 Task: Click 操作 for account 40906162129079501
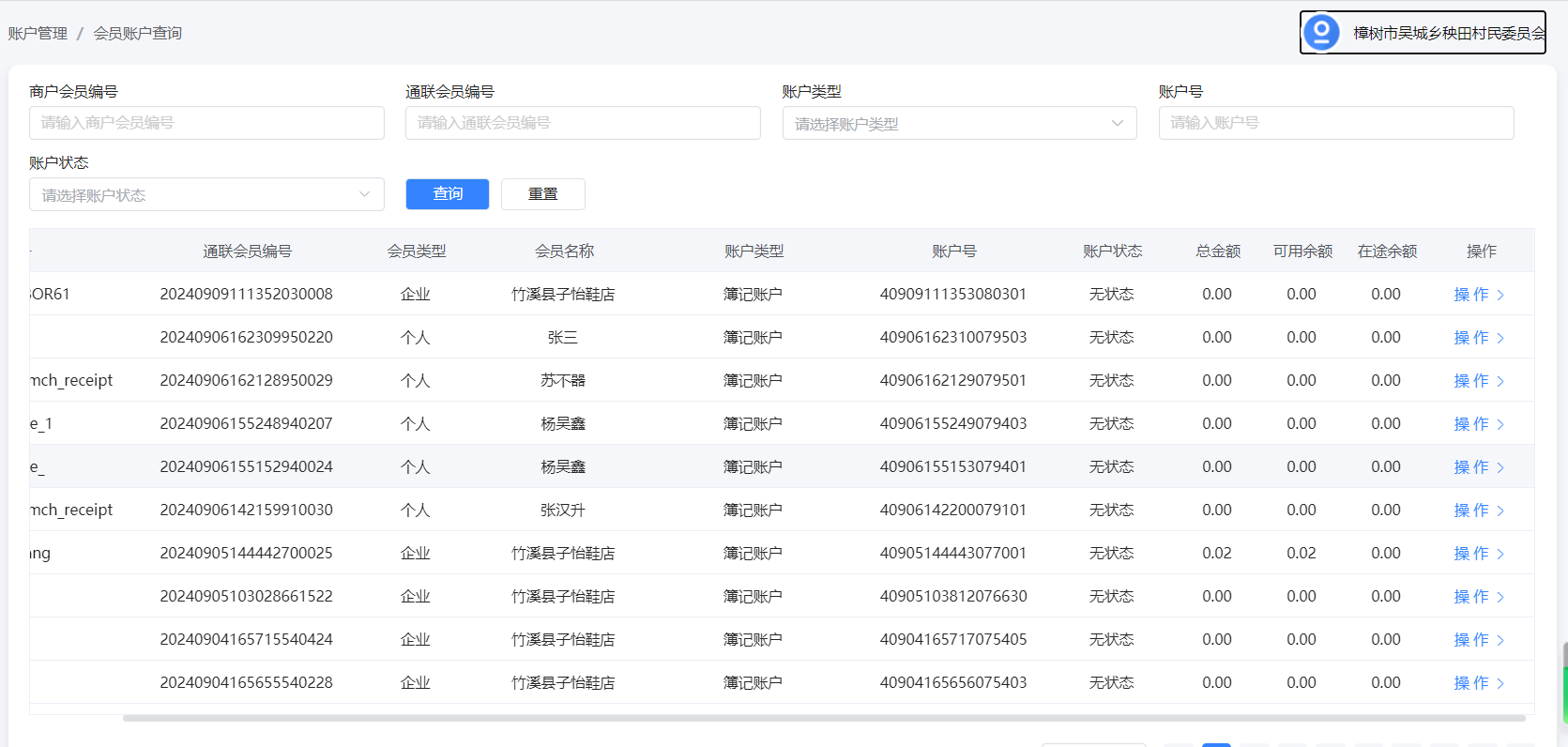tap(1479, 381)
